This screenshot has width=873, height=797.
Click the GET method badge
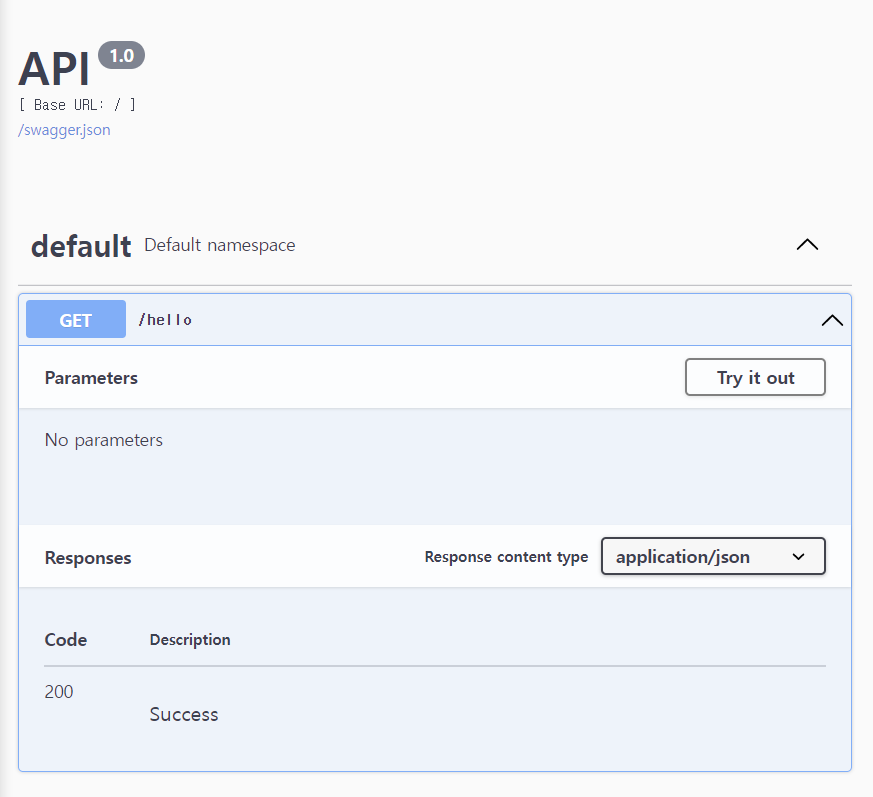76,319
